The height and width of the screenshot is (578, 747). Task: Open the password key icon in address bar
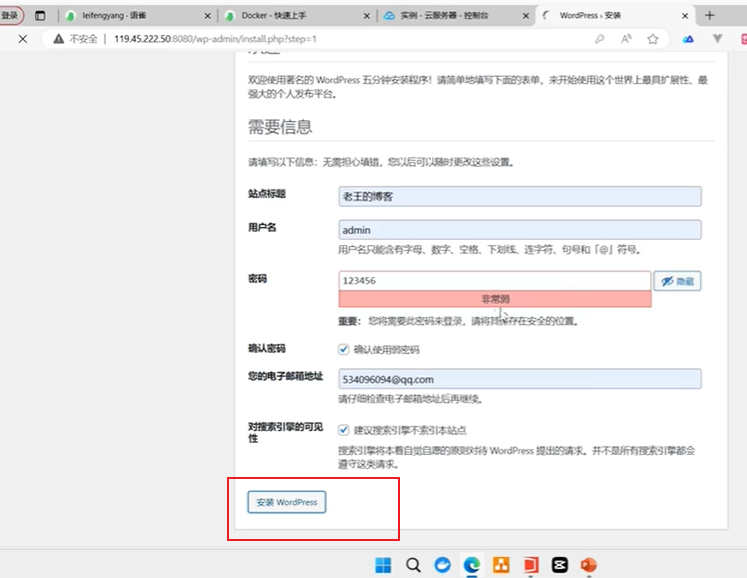(x=599, y=39)
